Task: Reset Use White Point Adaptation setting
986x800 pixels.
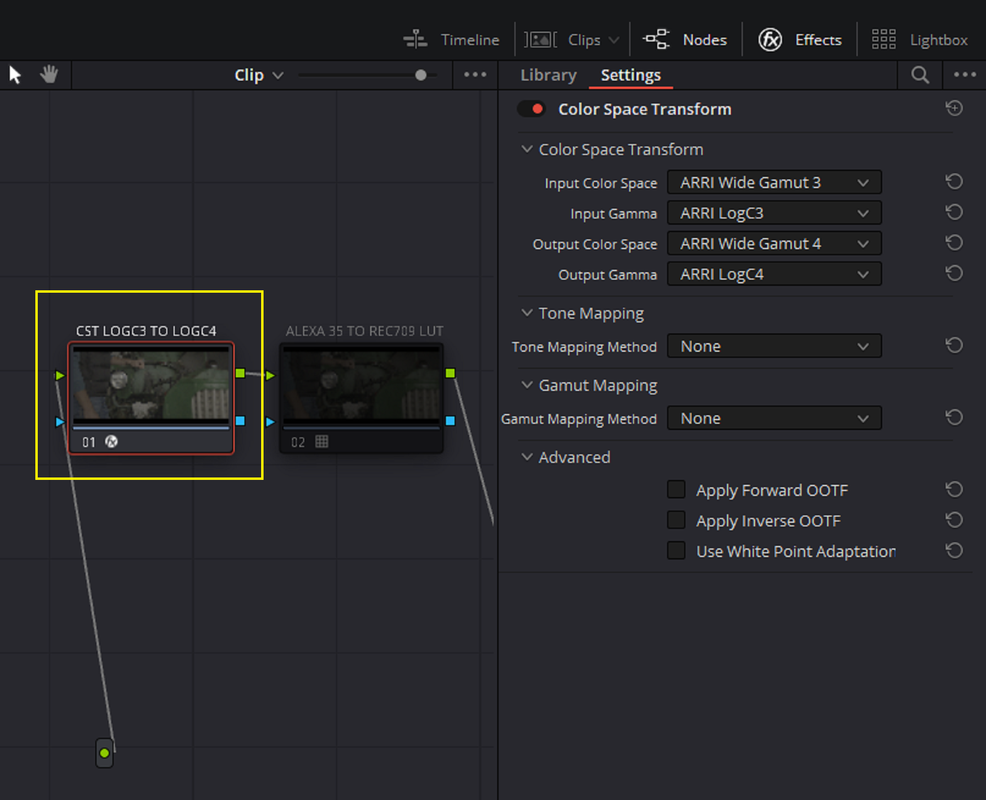Action: (x=954, y=551)
